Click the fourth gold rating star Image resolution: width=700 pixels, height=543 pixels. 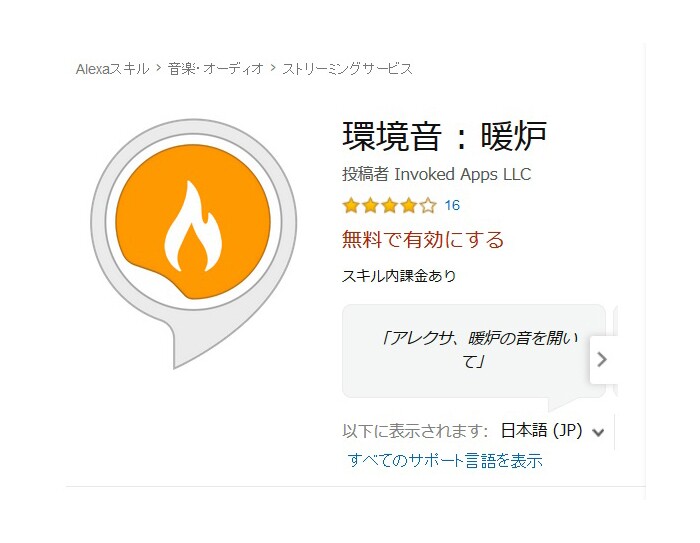tap(408, 206)
